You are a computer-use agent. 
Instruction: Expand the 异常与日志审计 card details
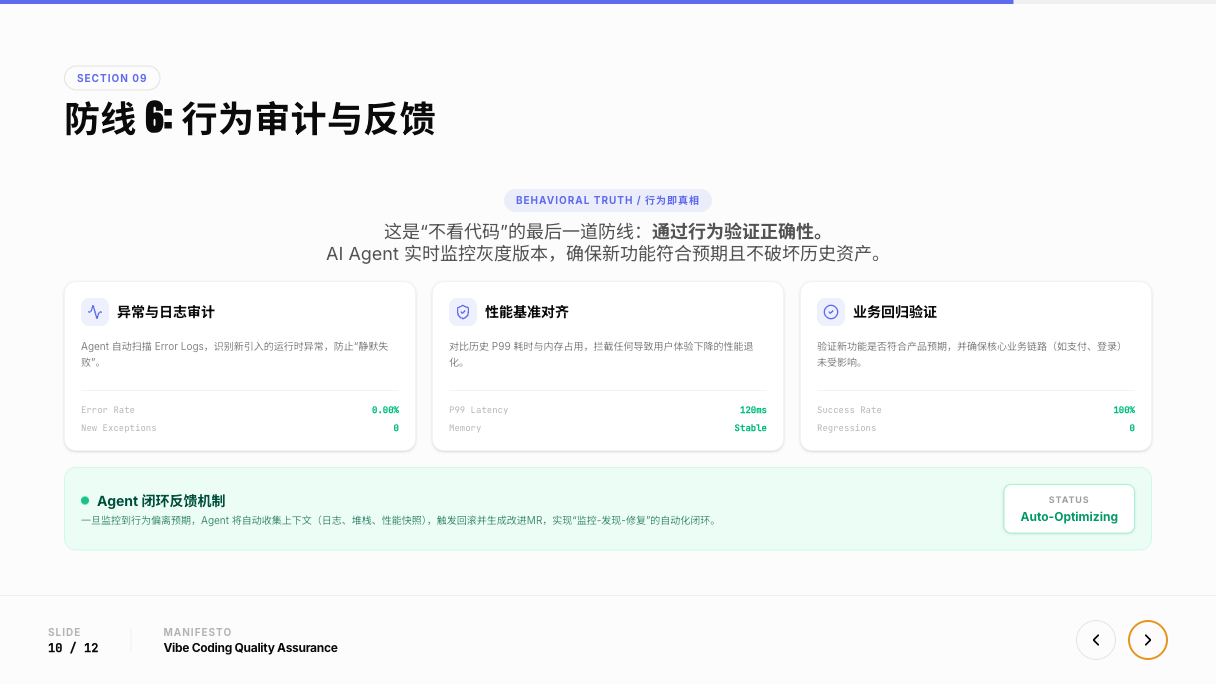click(x=240, y=366)
